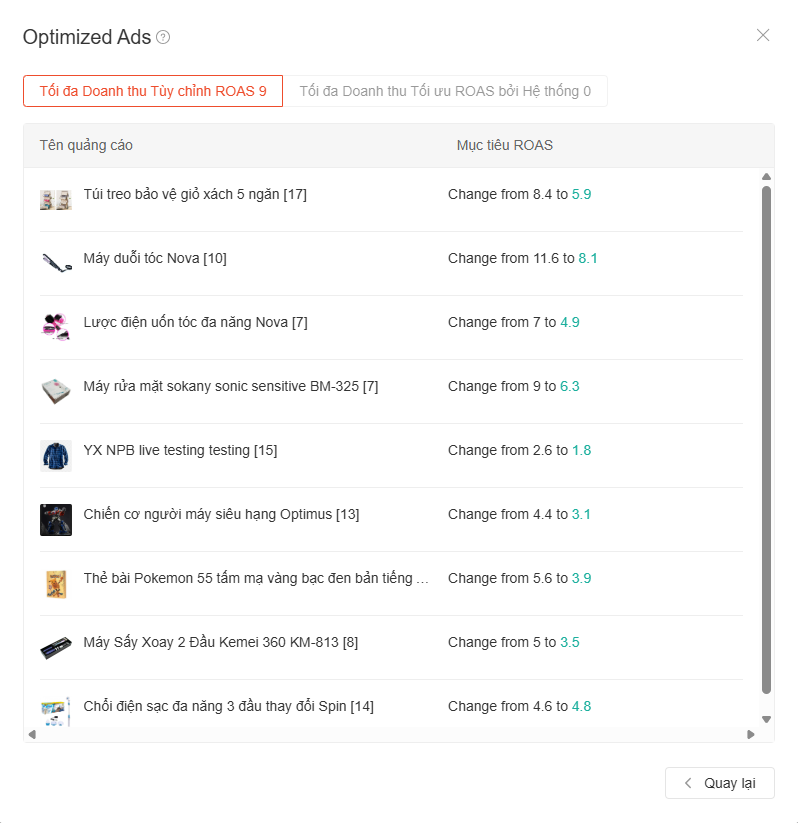
Task: Click the Optimus robot product thumbnail
Action: point(56,520)
